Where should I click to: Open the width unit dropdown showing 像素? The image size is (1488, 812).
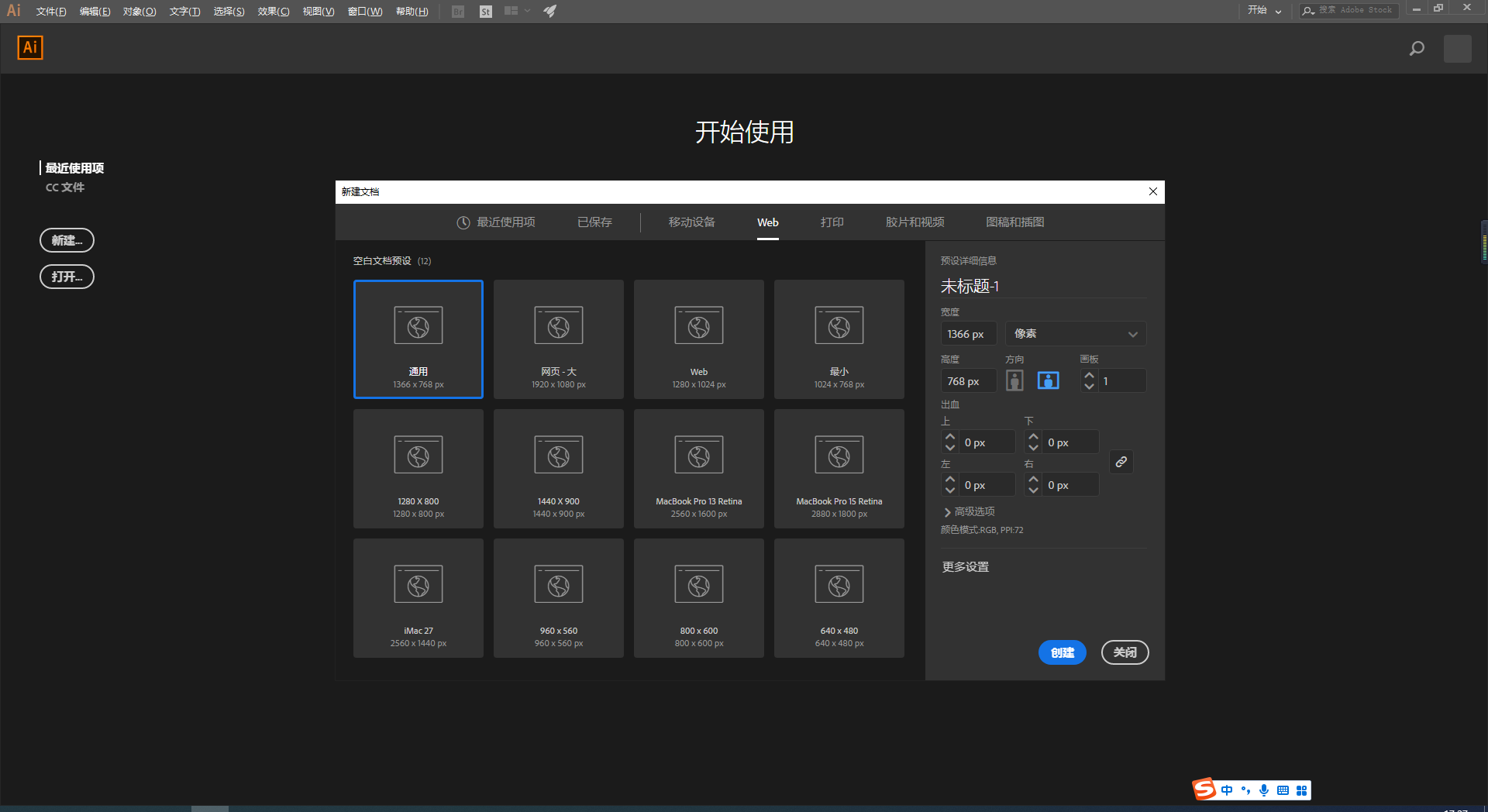click(x=1075, y=333)
